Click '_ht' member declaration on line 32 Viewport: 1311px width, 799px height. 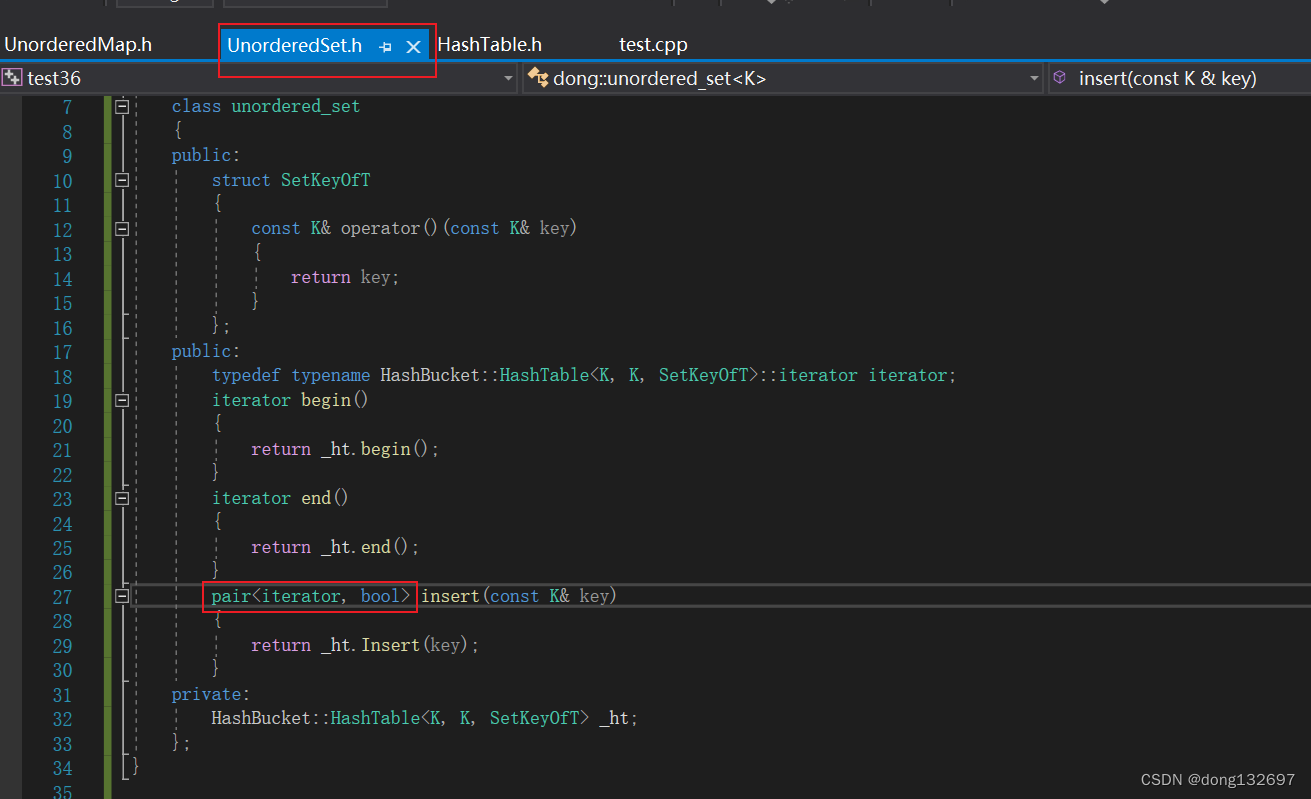(x=614, y=719)
